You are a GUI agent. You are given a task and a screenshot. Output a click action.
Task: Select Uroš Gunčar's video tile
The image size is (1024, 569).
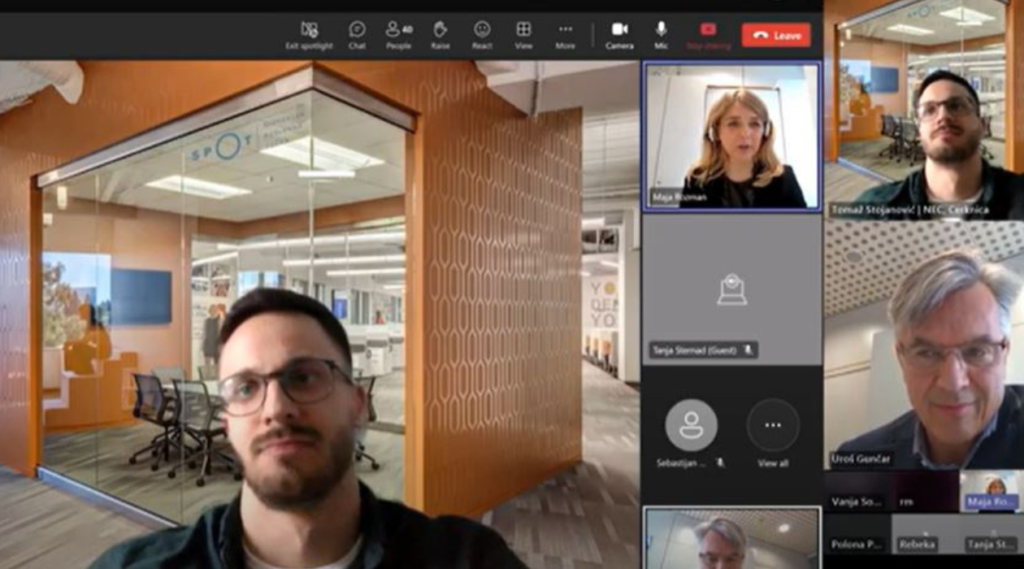tap(923, 345)
